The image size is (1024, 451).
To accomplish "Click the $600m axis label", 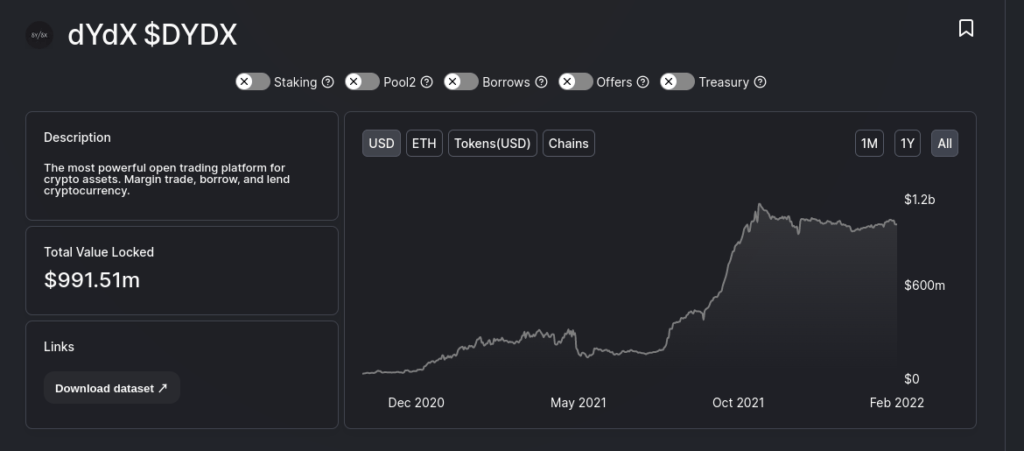I will pyautogui.click(x=925, y=285).
